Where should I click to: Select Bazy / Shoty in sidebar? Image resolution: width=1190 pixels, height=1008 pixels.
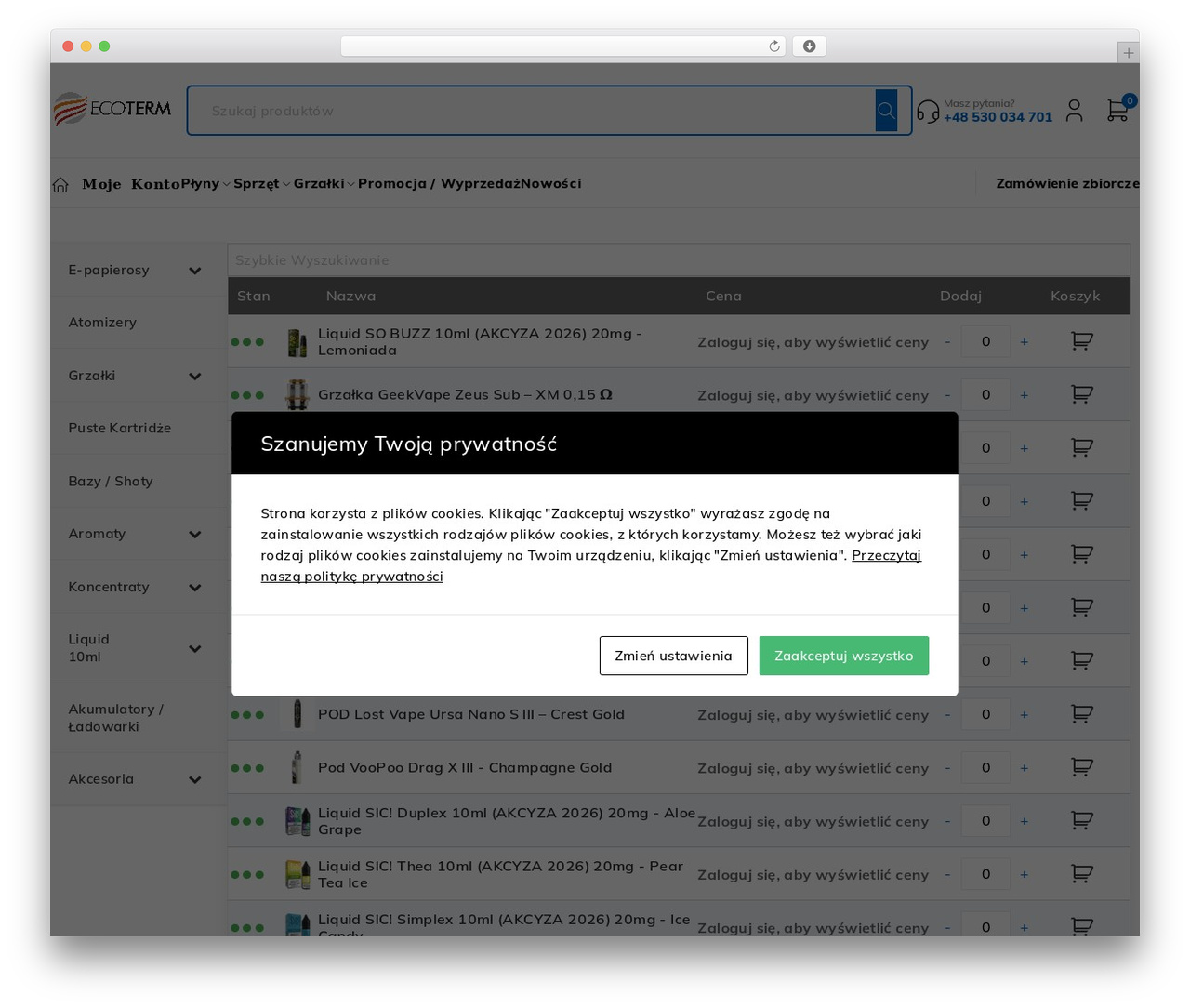click(x=111, y=482)
